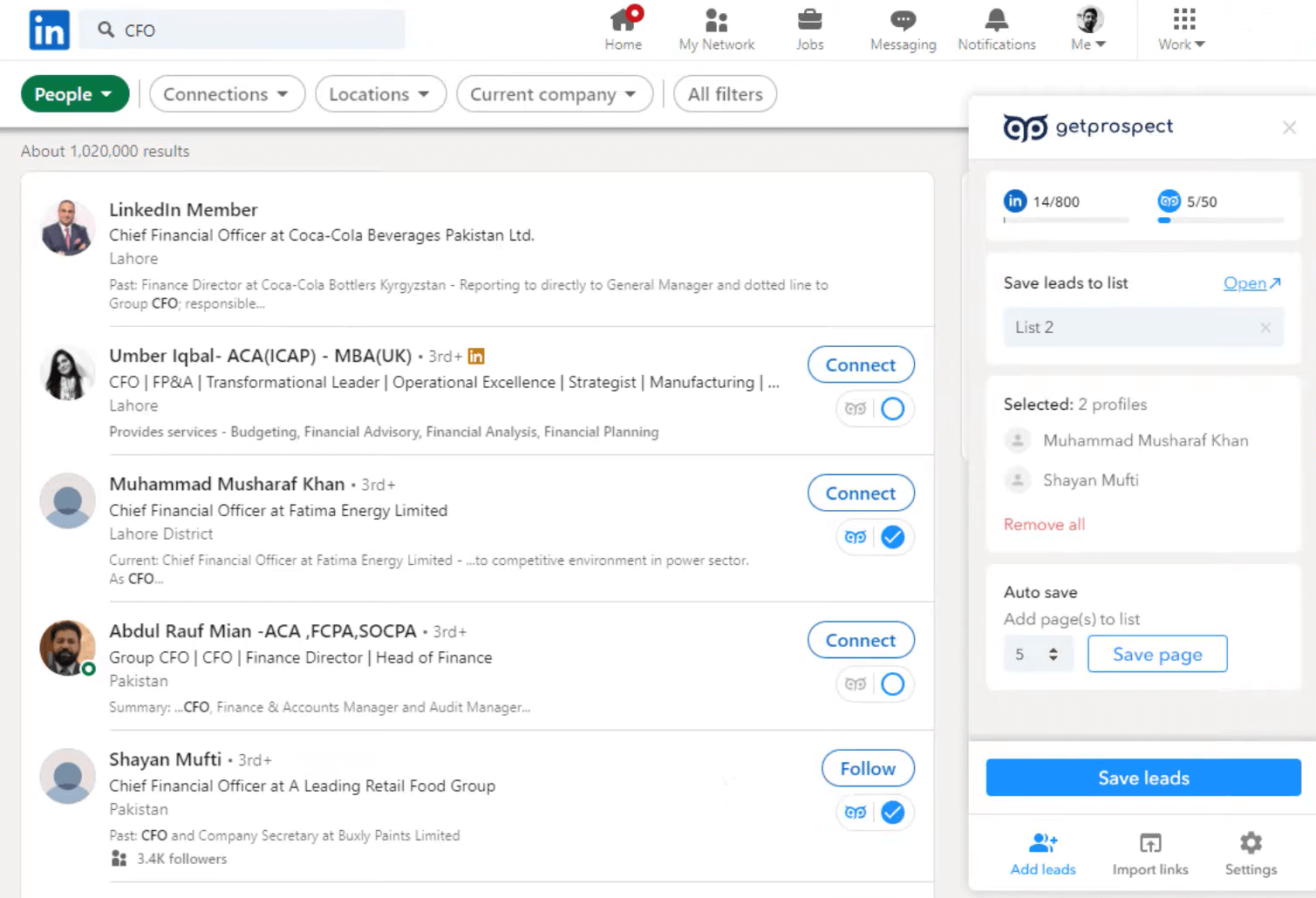Adjust the auto save page count stepper
This screenshot has width=1316, height=898.
1053,654
